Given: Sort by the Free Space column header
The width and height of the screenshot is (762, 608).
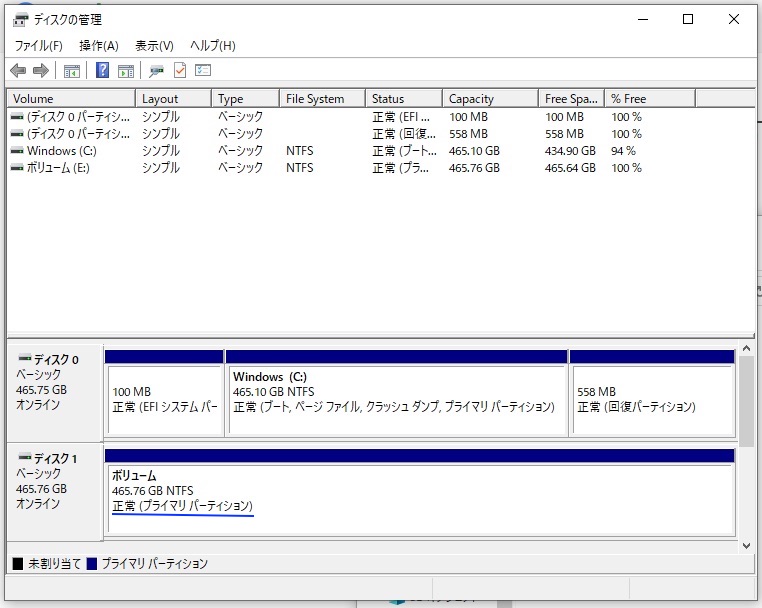Looking at the screenshot, I should coord(572,99).
